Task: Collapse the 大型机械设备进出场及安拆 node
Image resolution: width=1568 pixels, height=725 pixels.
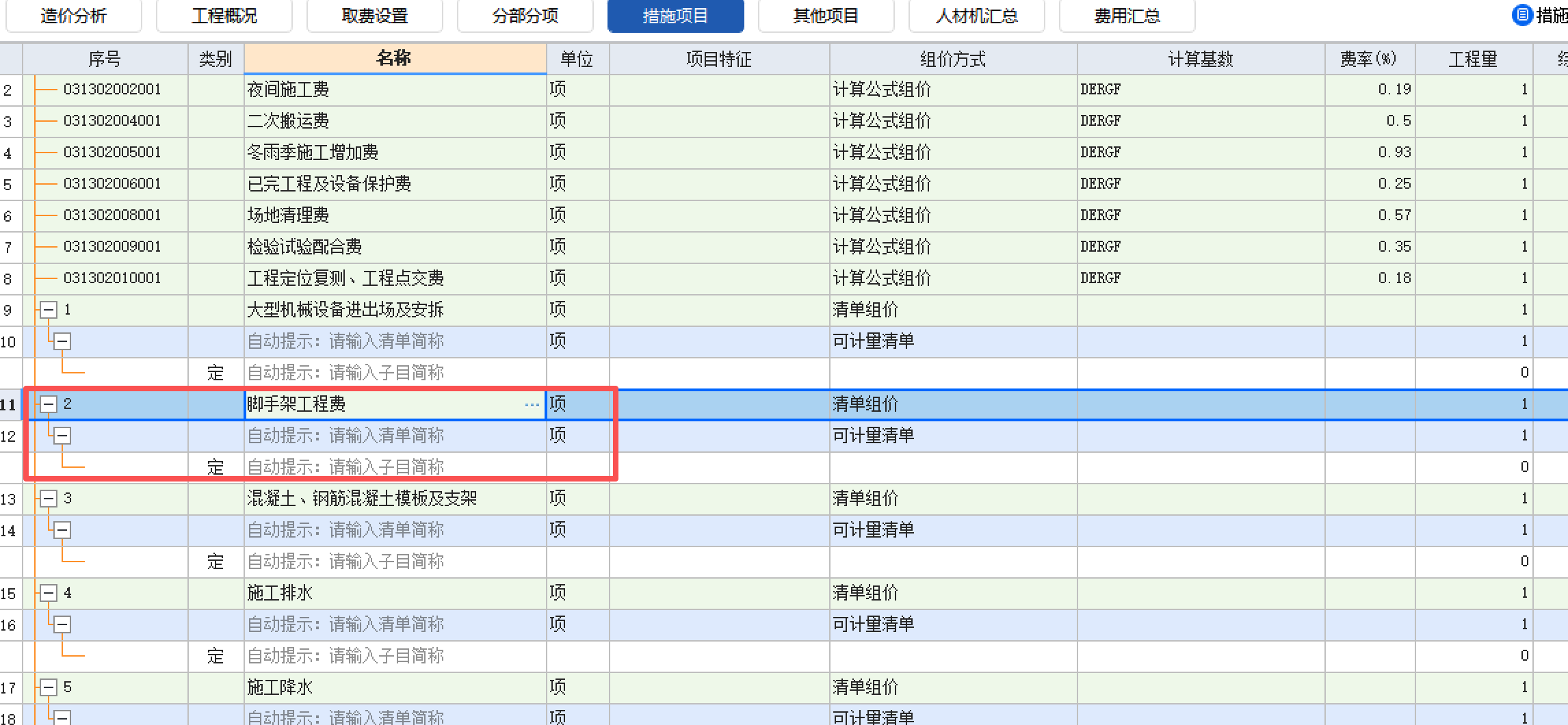Action: [x=47, y=310]
